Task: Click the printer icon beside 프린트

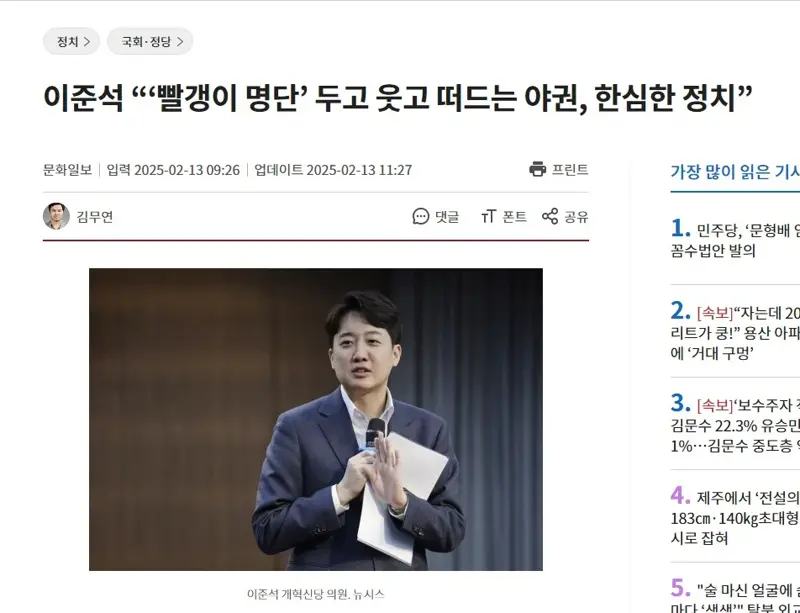Action: [537, 169]
